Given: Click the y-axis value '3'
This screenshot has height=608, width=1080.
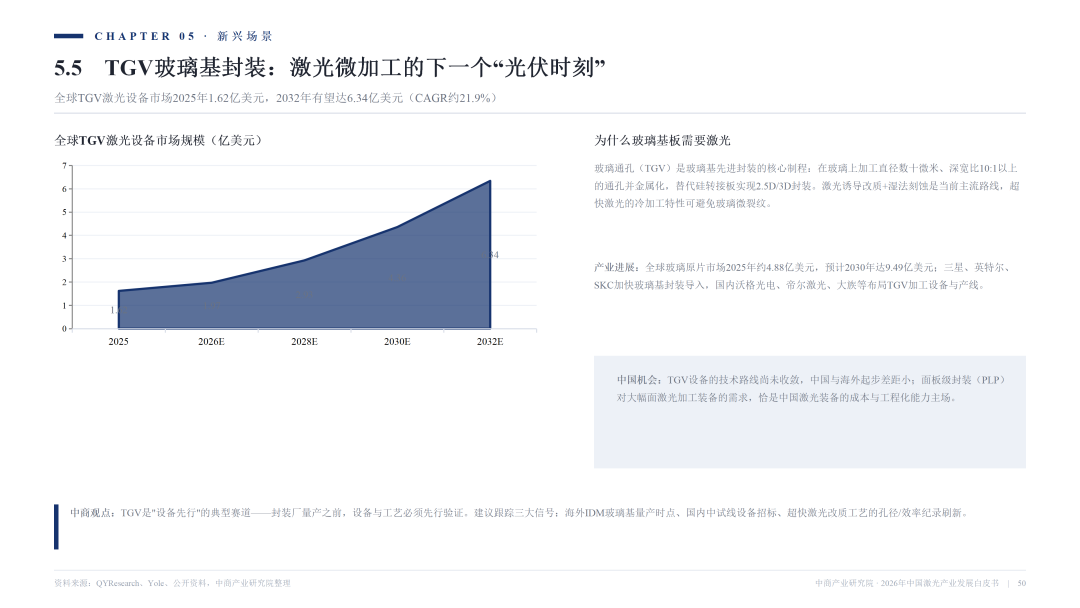Looking at the screenshot, I should coord(64,259).
